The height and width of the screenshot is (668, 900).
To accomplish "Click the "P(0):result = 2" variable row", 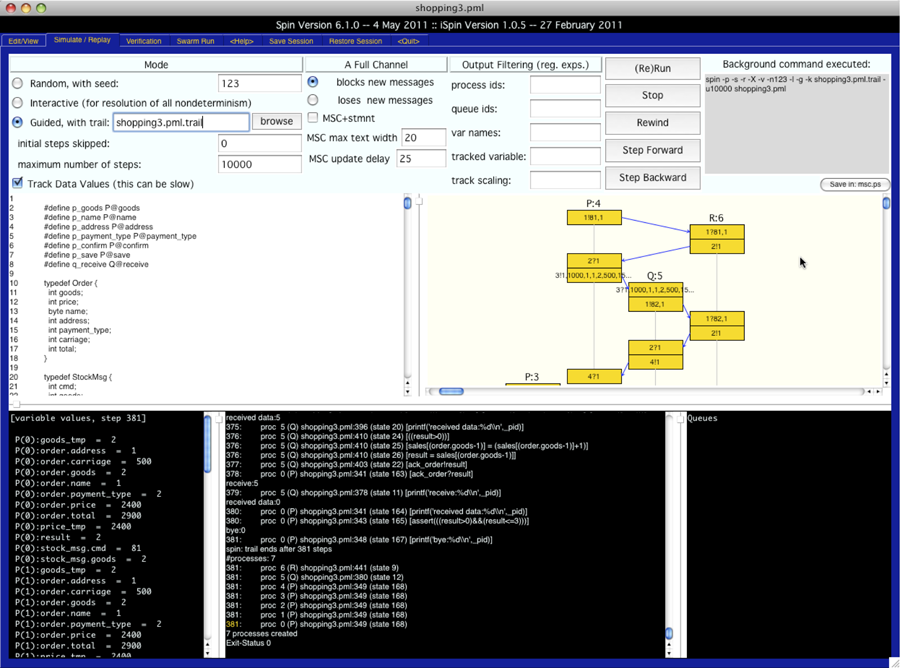I will coord(59,537).
